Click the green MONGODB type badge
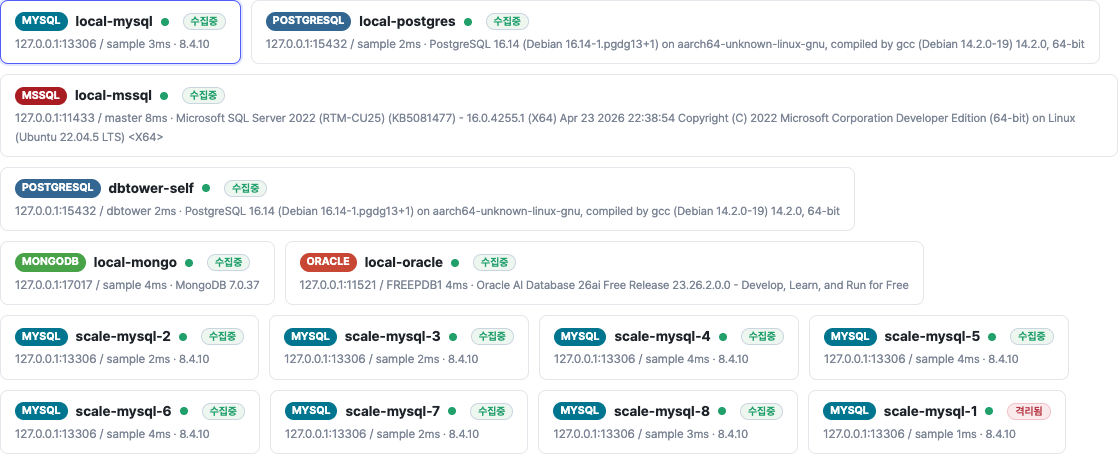1118x454 pixels. (x=51, y=262)
